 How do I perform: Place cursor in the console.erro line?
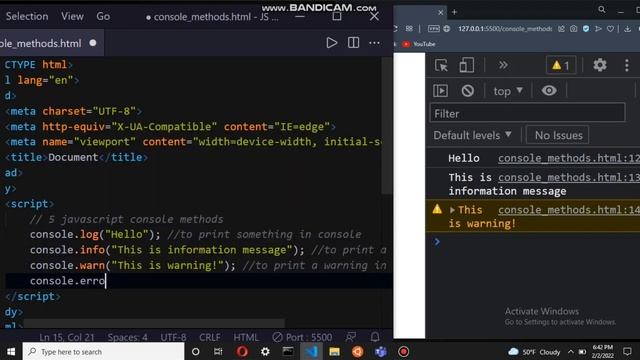click(x=68, y=281)
